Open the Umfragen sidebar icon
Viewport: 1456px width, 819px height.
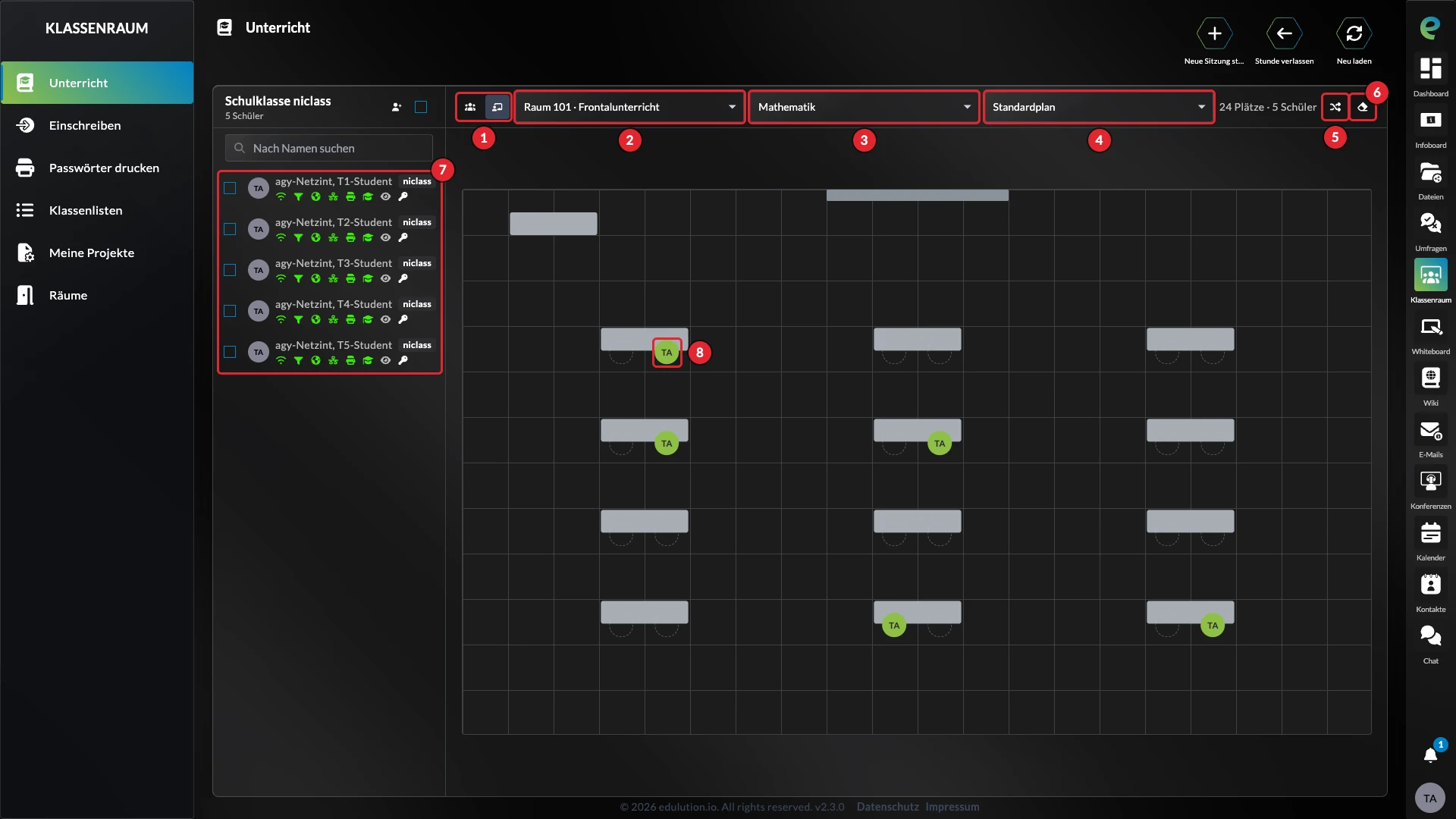[1431, 231]
